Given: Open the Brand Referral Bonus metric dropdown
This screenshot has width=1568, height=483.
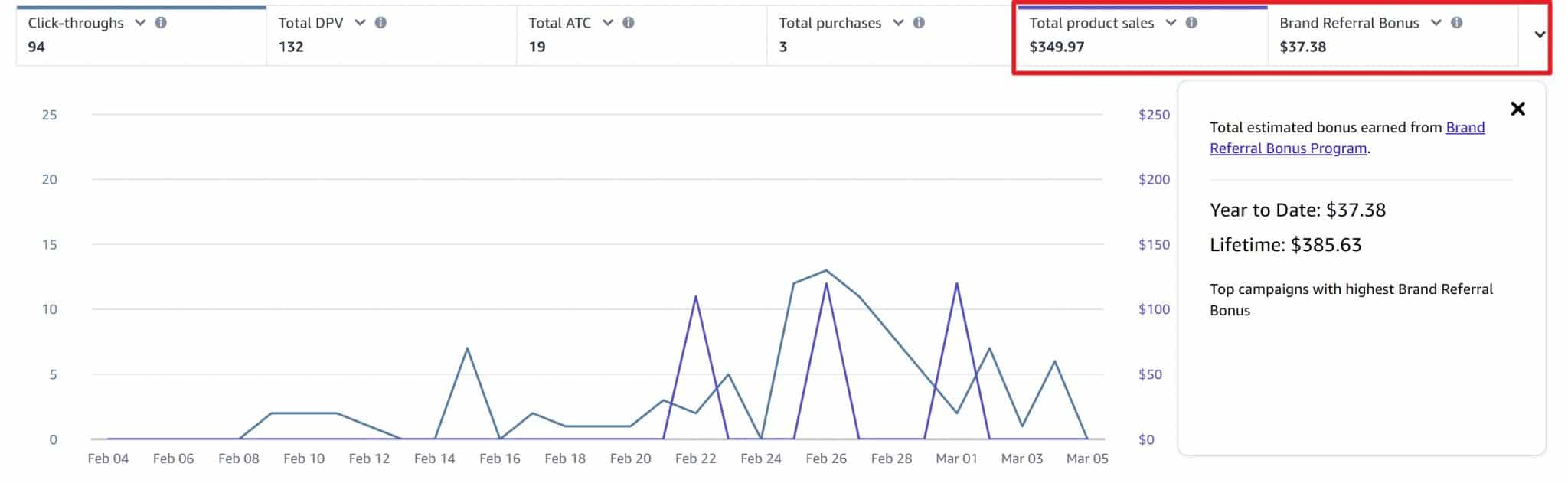Looking at the screenshot, I should coord(1436,23).
